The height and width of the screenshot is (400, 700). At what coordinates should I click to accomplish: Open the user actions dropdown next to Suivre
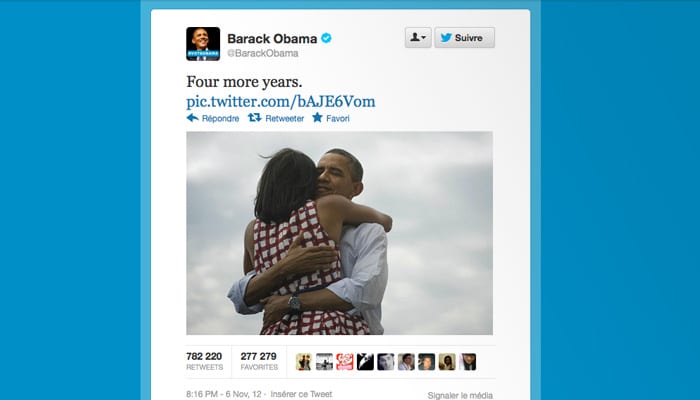click(x=418, y=38)
